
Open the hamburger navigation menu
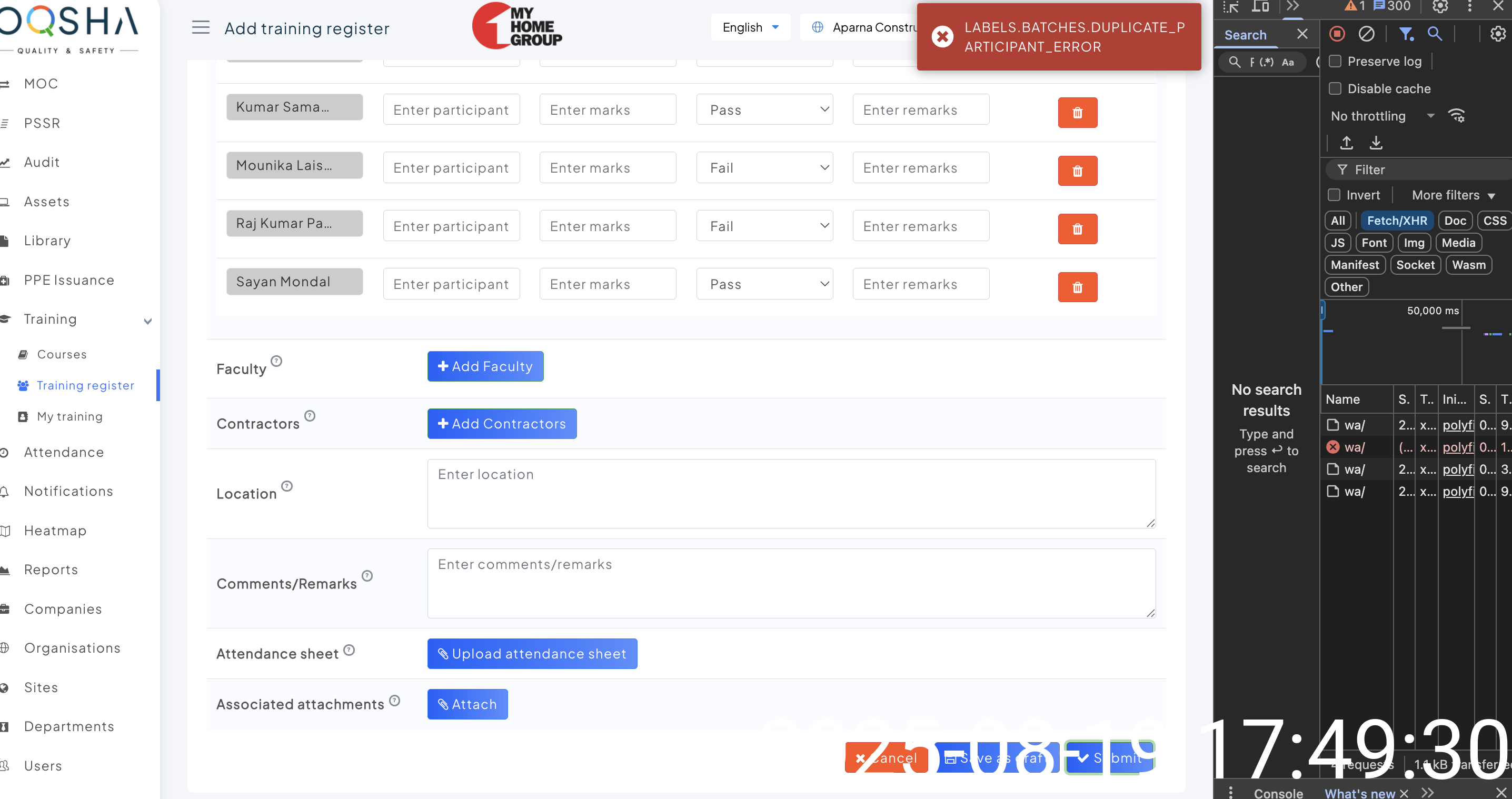click(x=201, y=27)
